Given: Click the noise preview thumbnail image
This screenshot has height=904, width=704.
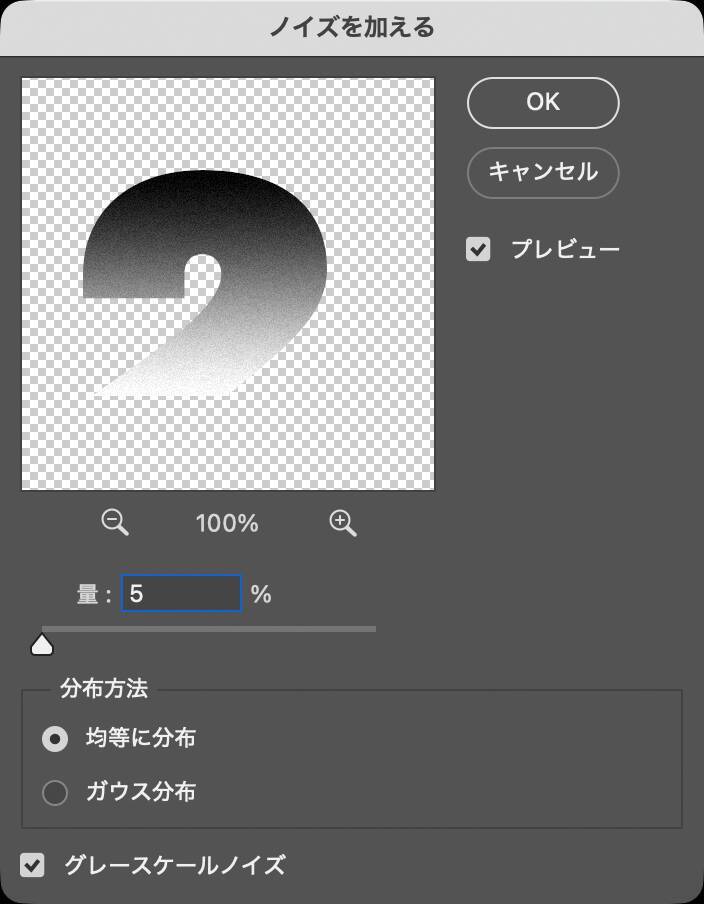Looking at the screenshot, I should [228, 284].
